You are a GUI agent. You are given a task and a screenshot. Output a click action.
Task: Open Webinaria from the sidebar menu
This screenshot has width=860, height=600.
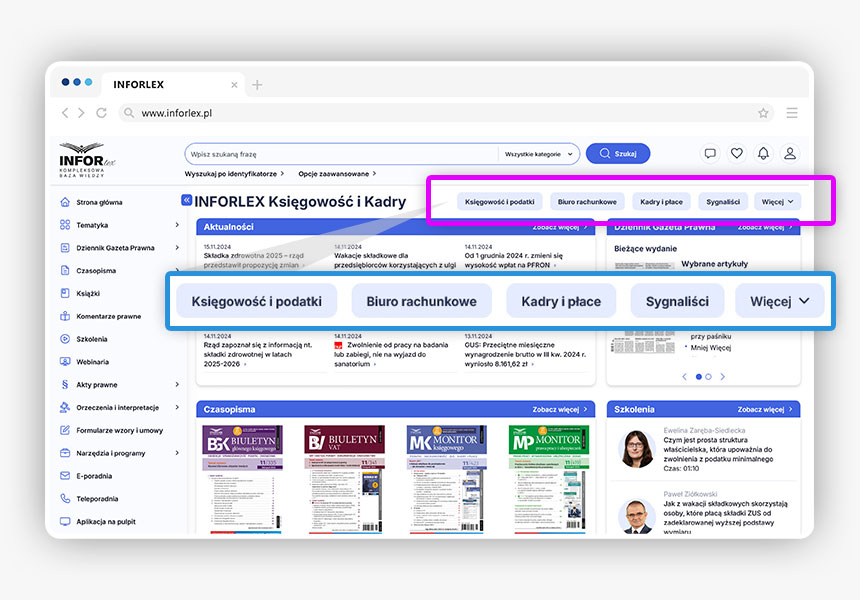(92, 362)
